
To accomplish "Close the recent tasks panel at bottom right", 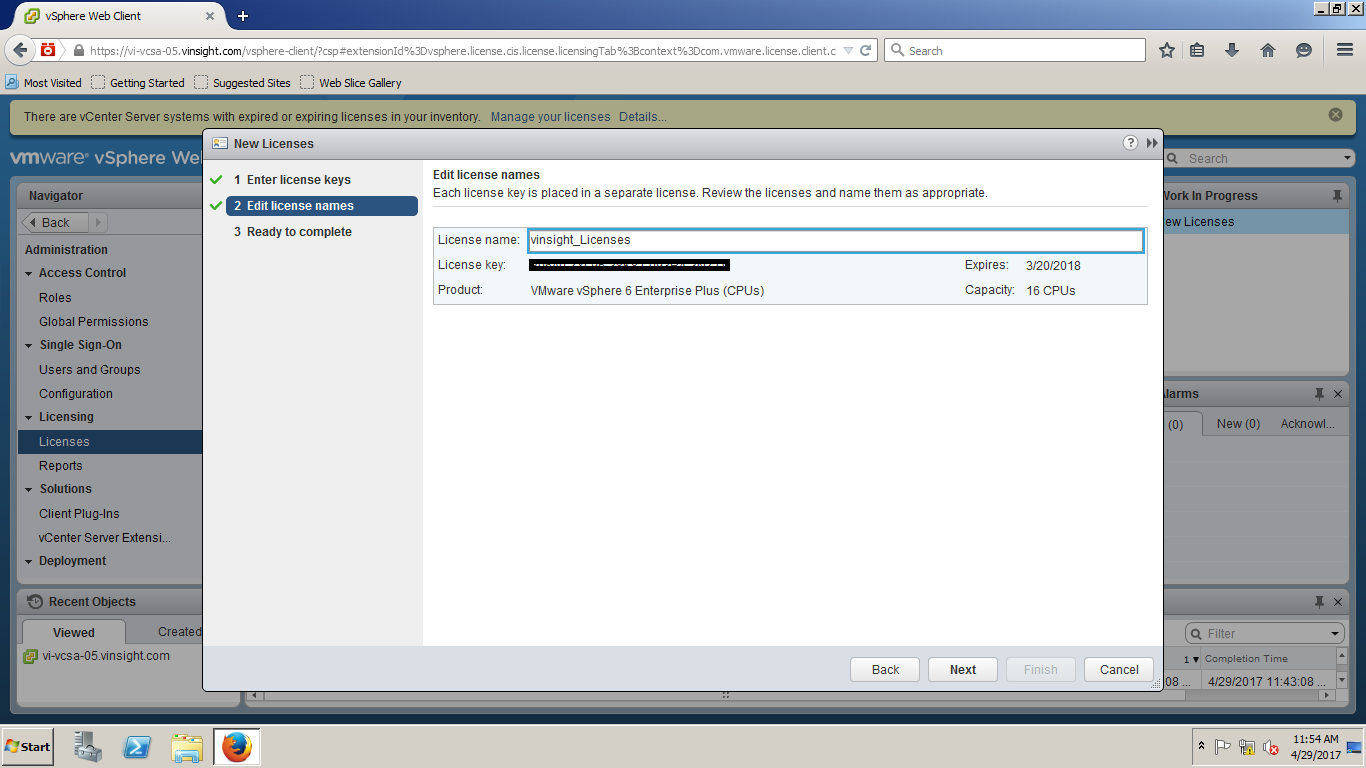I will point(1338,602).
